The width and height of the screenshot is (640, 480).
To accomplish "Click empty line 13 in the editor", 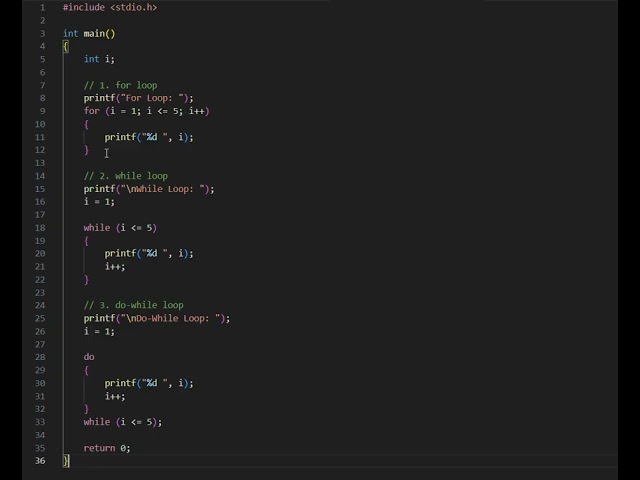I will click(x=340, y=163).
